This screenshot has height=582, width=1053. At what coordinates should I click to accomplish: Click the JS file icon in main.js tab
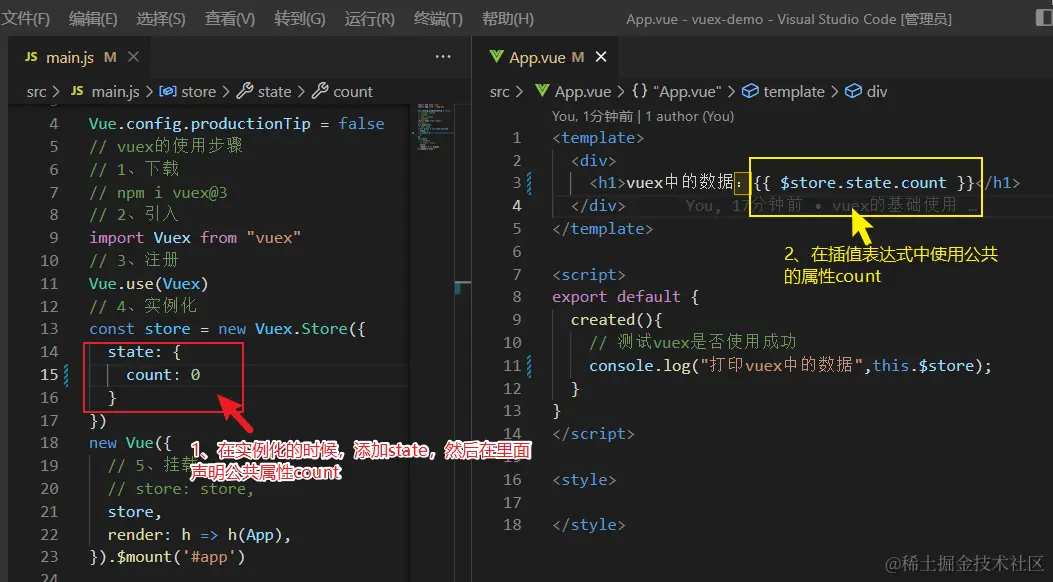point(31,57)
